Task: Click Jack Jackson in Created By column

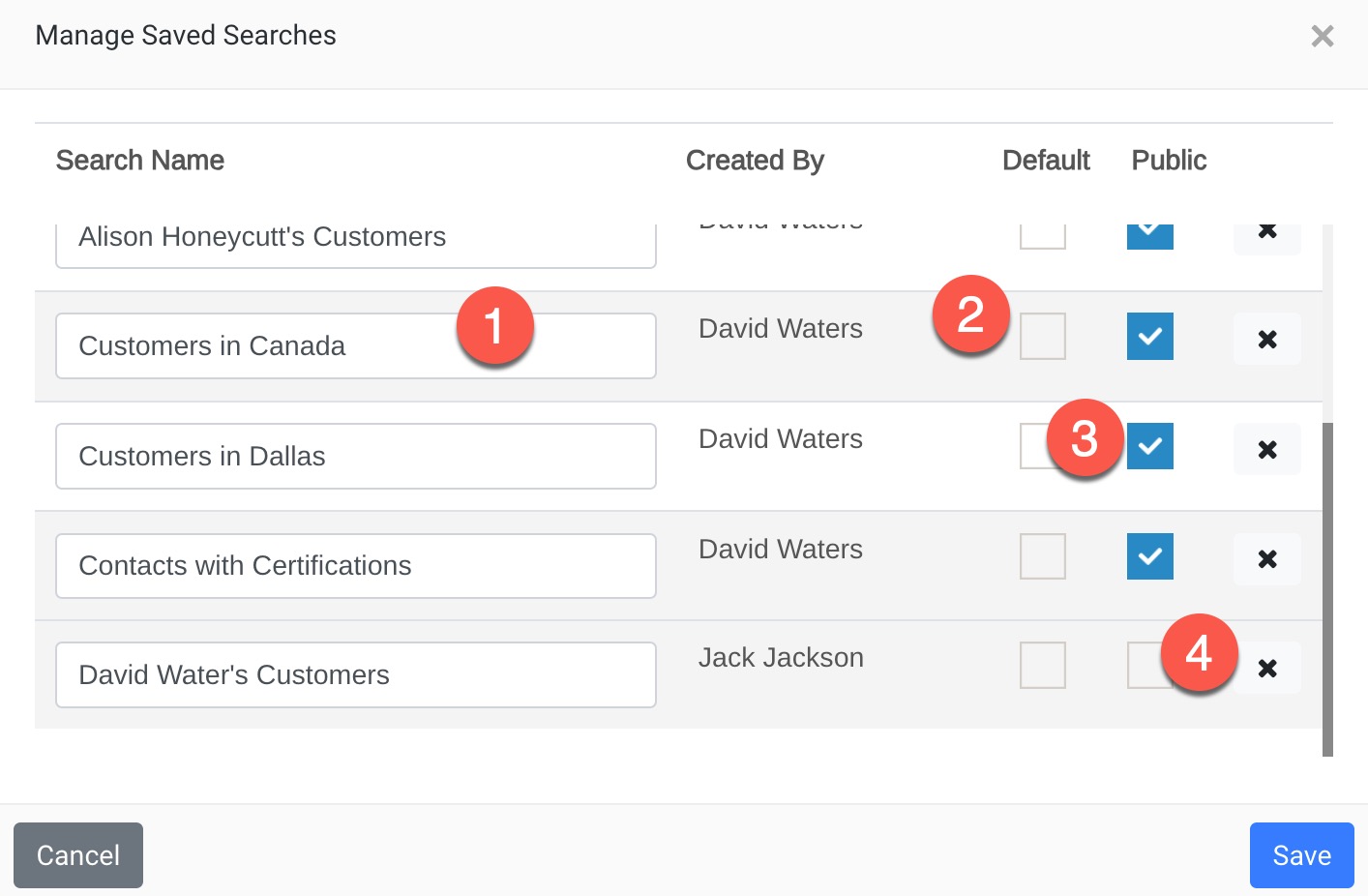Action: coord(781,658)
